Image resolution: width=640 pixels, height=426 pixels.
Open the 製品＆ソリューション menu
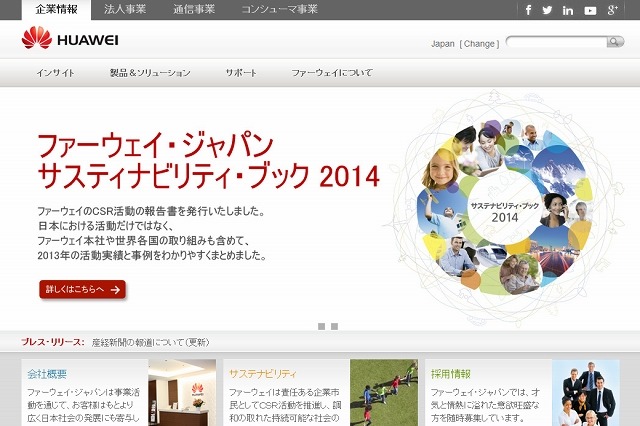[x=150, y=73]
